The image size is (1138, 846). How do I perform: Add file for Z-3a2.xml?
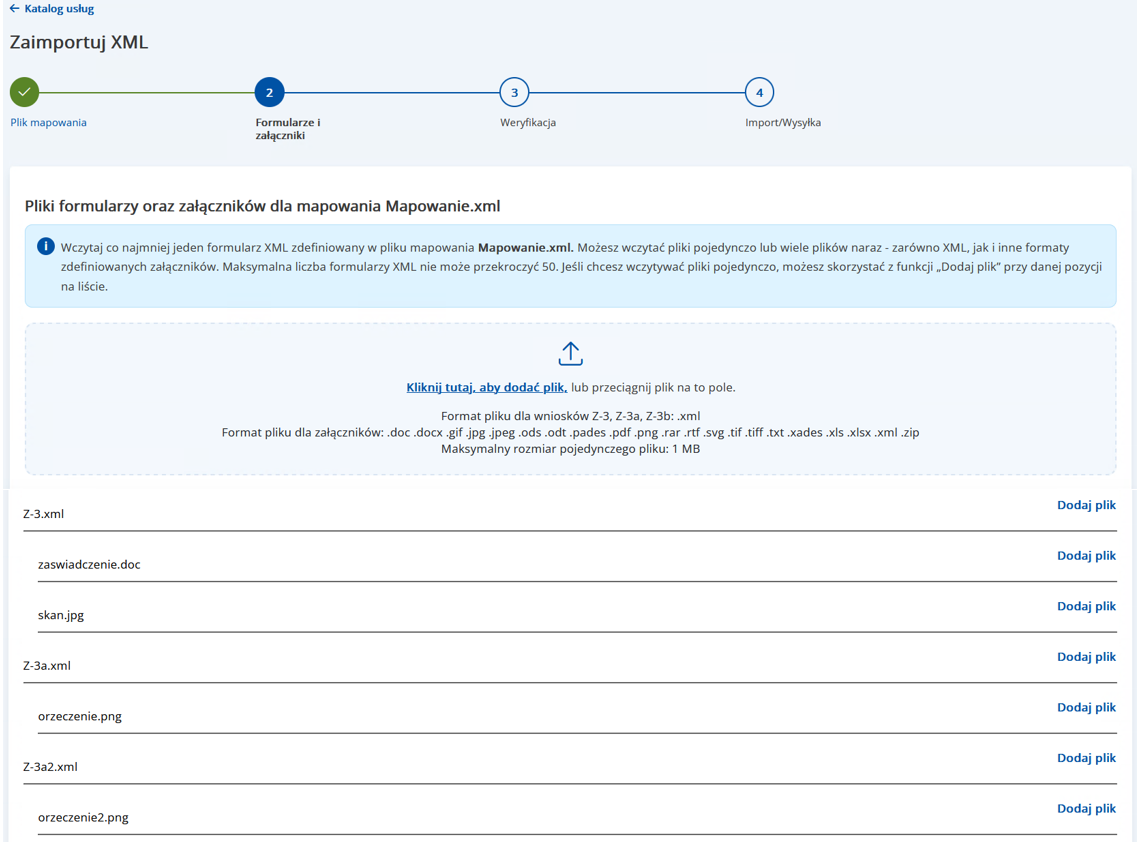click(x=1086, y=758)
